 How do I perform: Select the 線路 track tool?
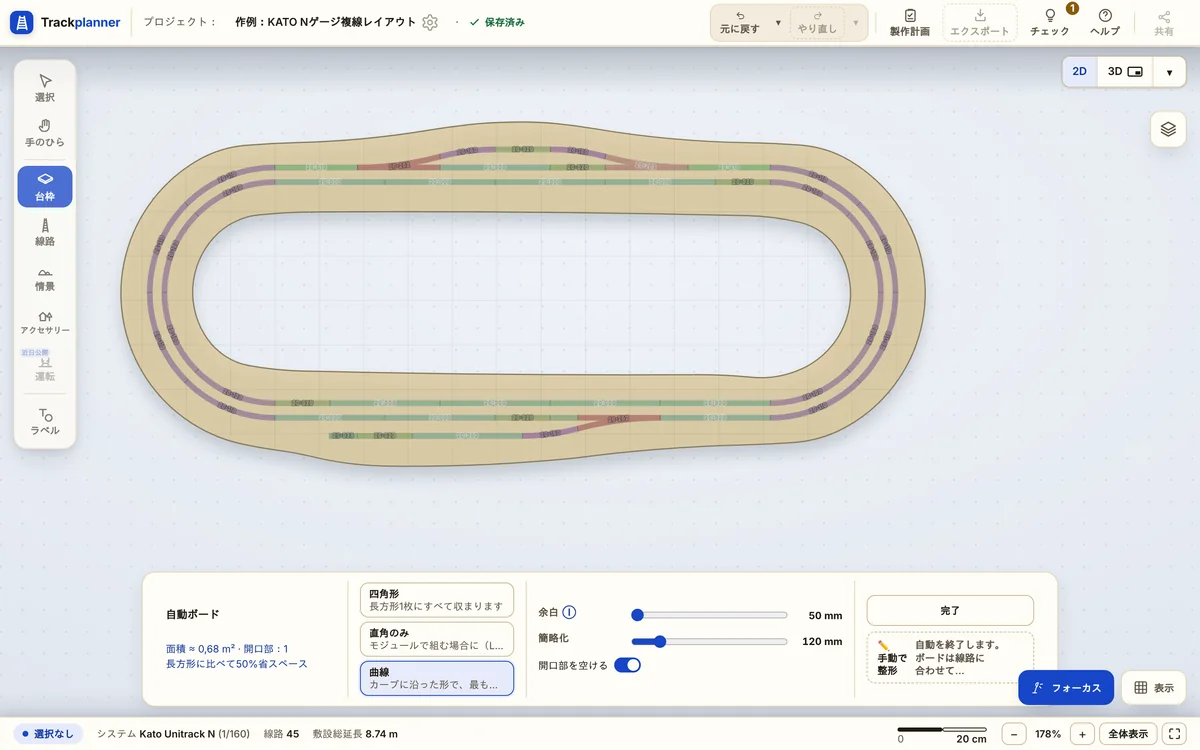point(45,232)
